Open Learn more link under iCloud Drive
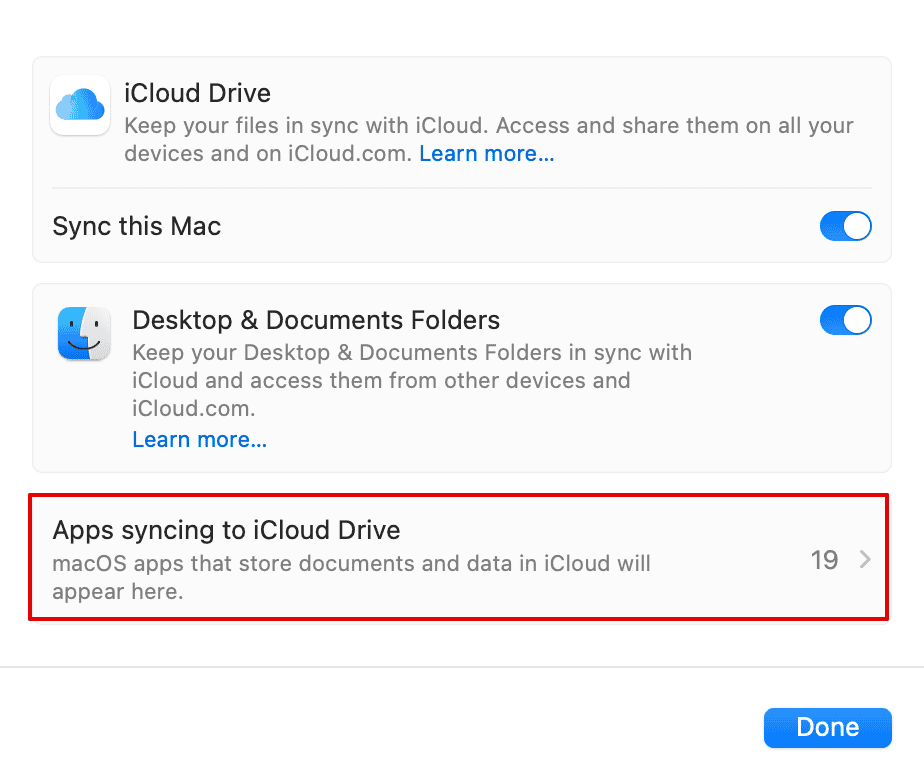 [x=486, y=154]
